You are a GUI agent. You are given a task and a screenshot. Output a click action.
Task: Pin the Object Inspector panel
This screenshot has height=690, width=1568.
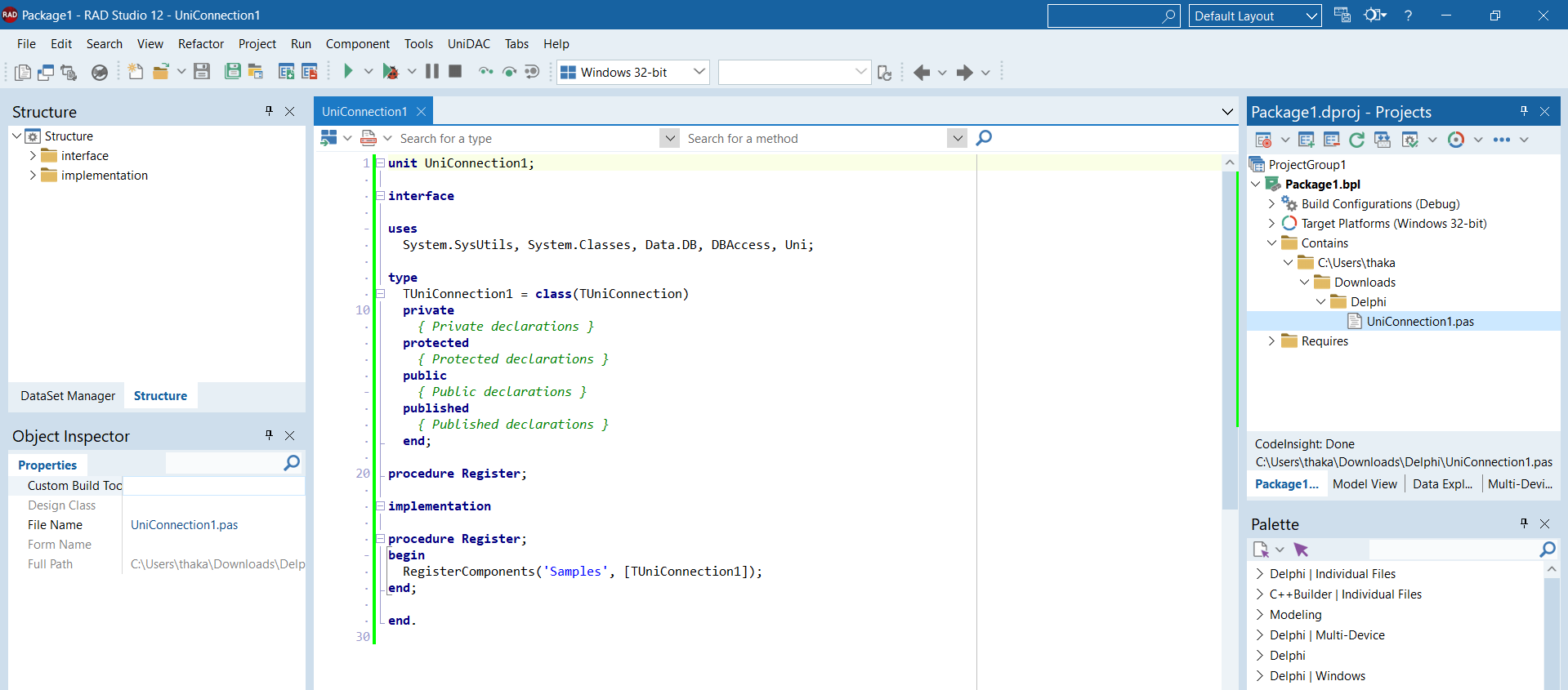tap(269, 435)
